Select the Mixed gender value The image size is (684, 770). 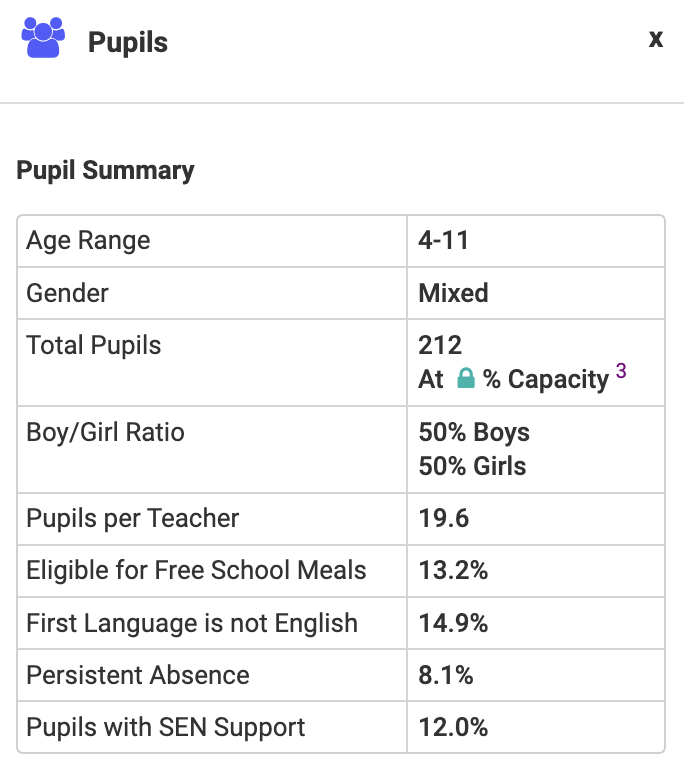tap(453, 293)
